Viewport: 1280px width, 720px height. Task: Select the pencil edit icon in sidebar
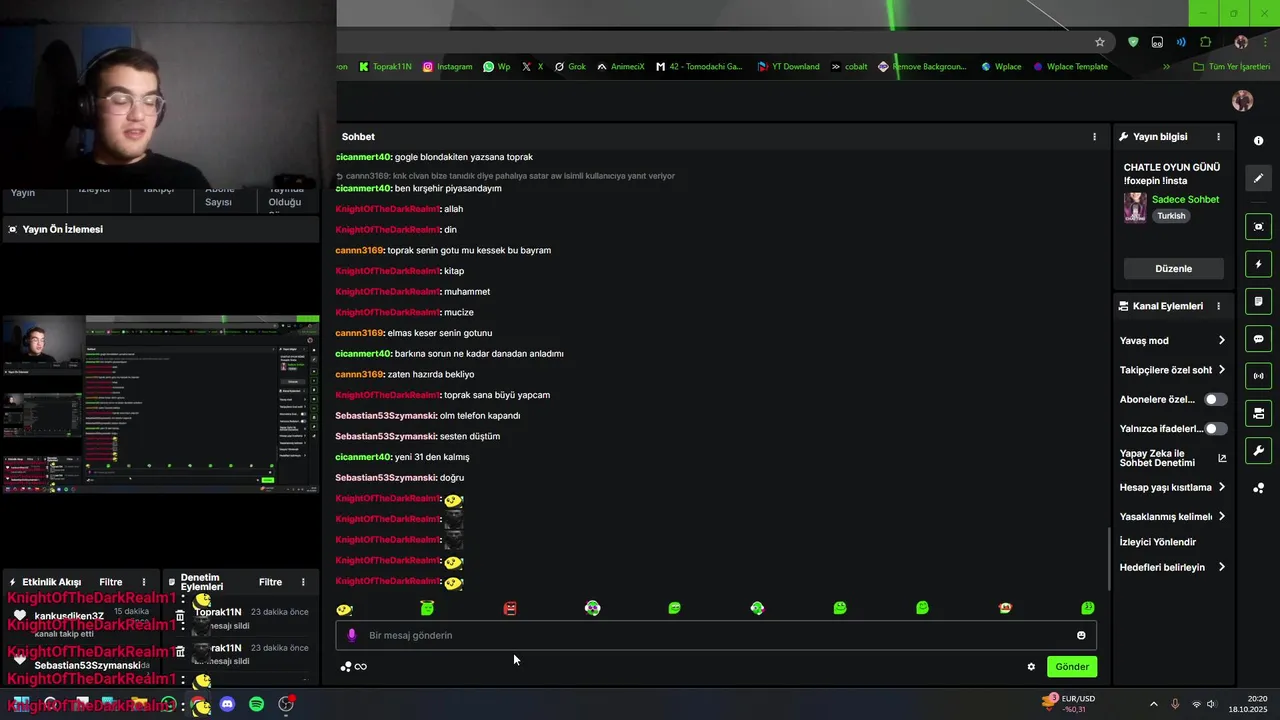1258,178
